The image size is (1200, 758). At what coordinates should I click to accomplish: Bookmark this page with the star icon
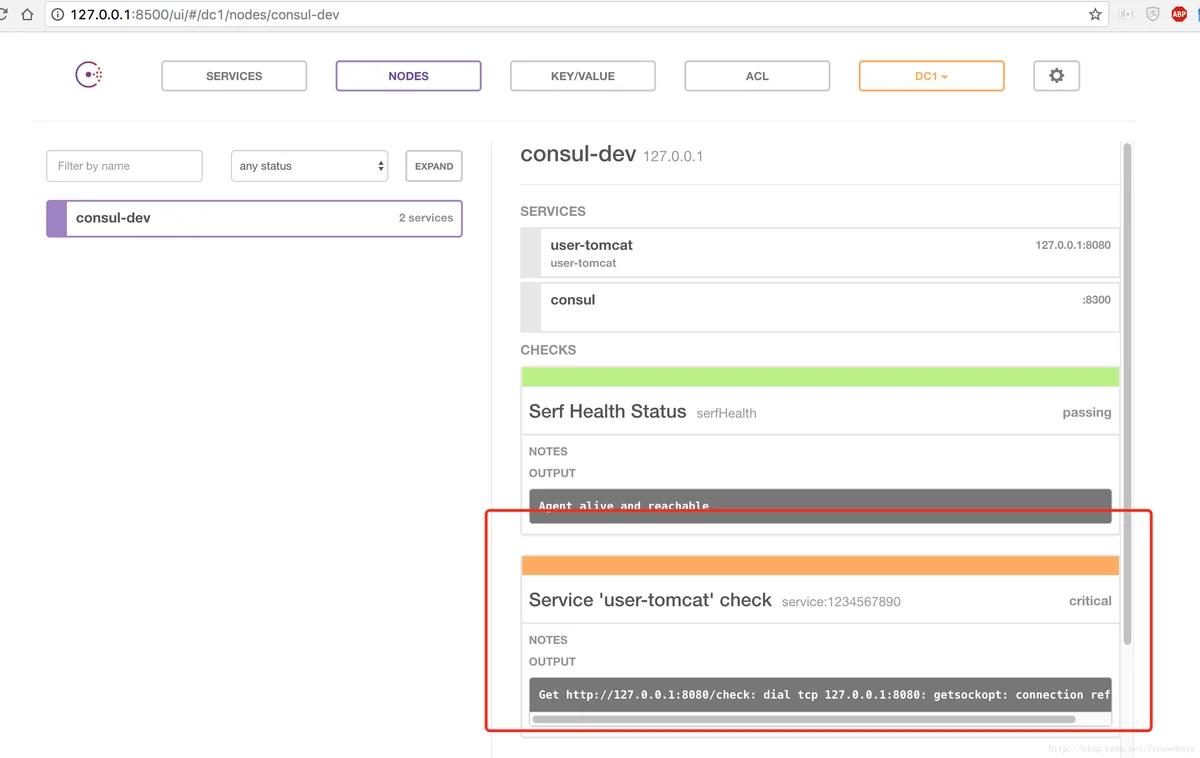pos(1095,15)
